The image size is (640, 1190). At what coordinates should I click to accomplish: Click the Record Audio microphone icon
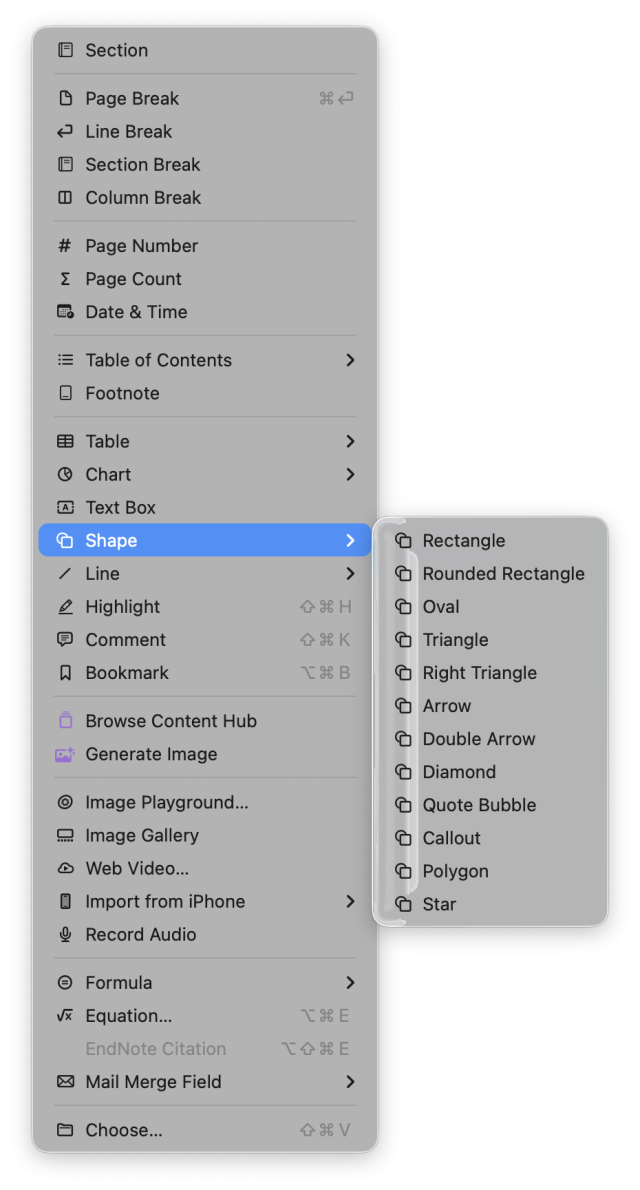click(x=62, y=934)
